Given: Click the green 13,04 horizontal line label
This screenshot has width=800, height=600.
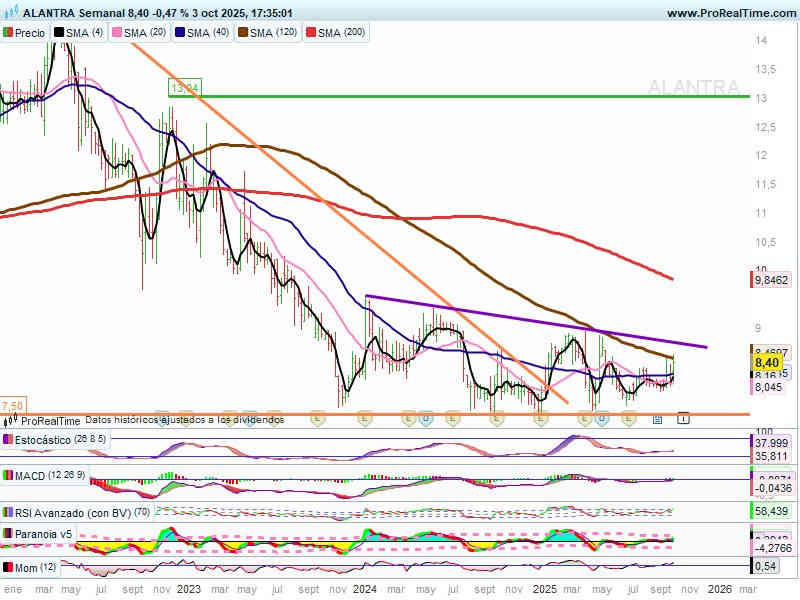Looking at the screenshot, I should (185, 88).
